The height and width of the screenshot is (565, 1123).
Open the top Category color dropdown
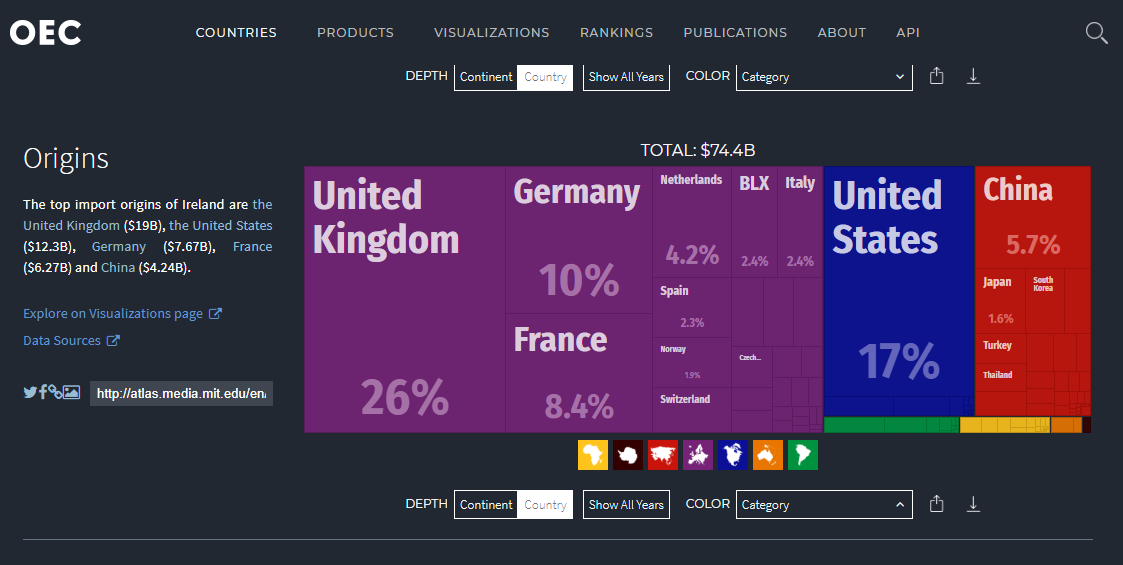click(824, 77)
